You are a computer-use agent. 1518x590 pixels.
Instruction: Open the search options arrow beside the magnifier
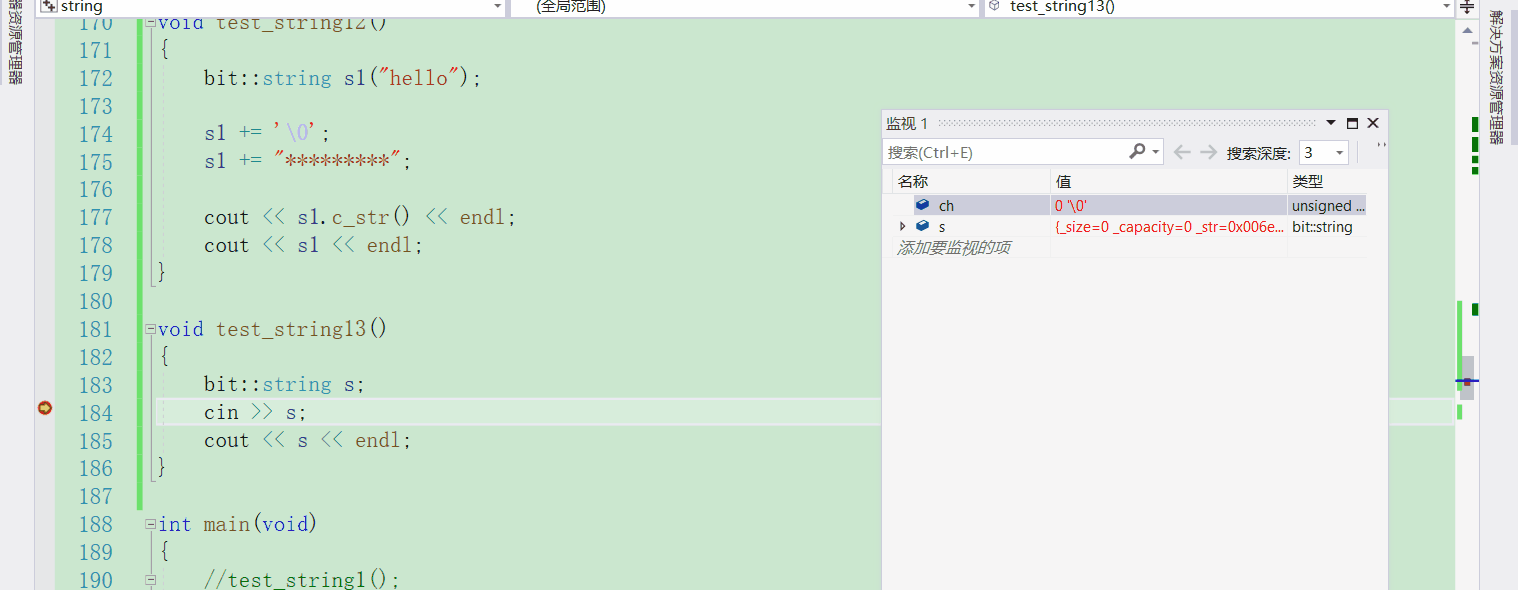1156,152
